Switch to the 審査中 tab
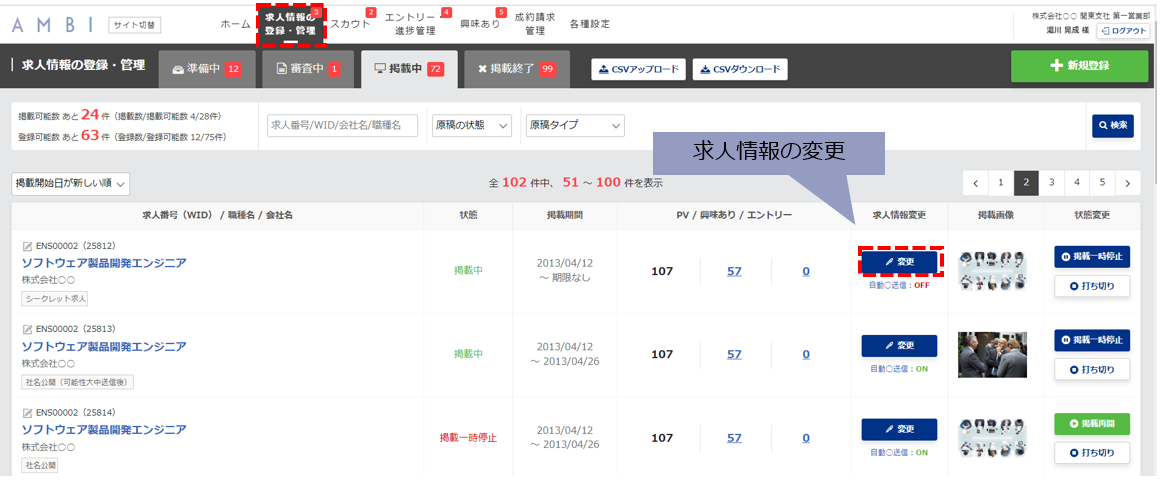 point(308,68)
